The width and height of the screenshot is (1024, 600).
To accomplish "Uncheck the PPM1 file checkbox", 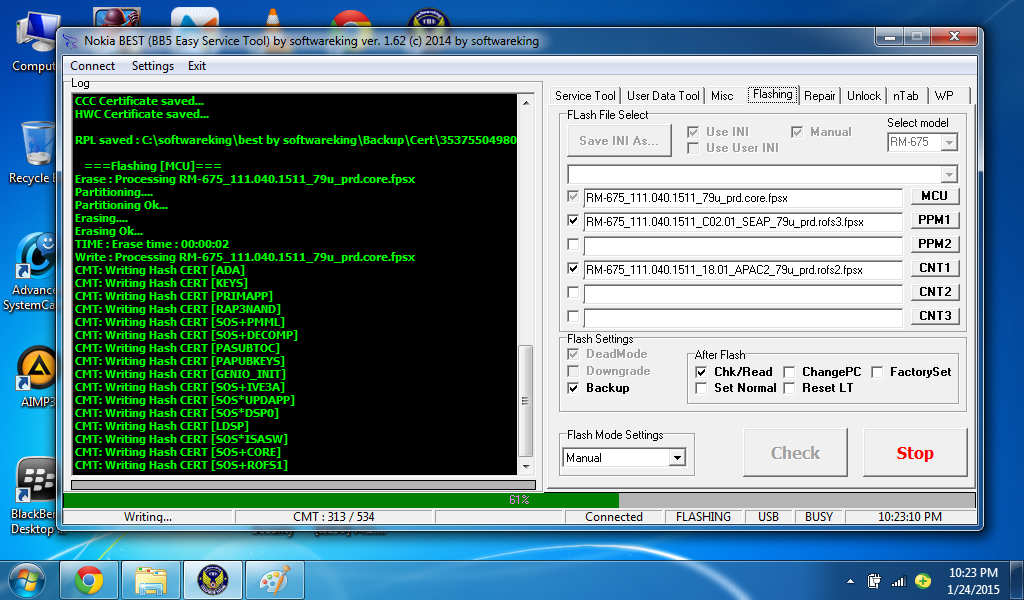I will point(573,220).
